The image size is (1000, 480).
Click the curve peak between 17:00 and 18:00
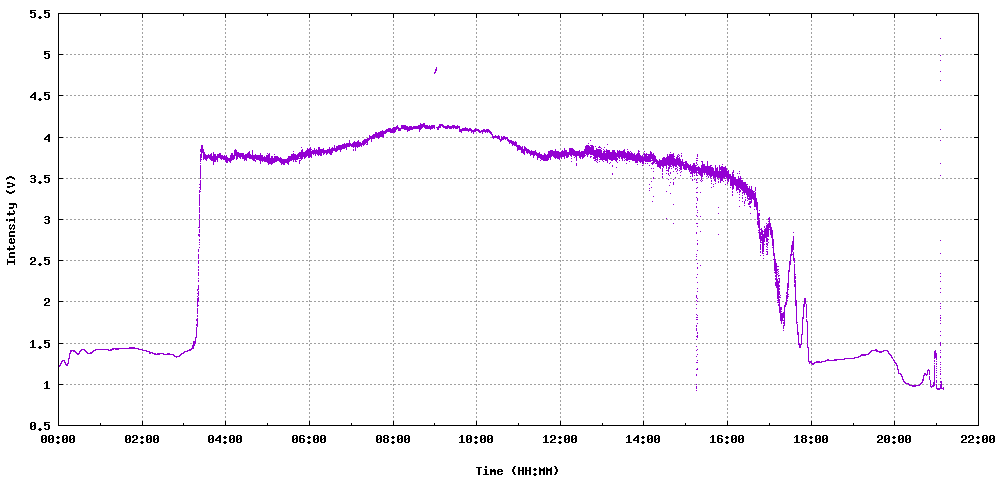pyautogui.click(x=793, y=239)
